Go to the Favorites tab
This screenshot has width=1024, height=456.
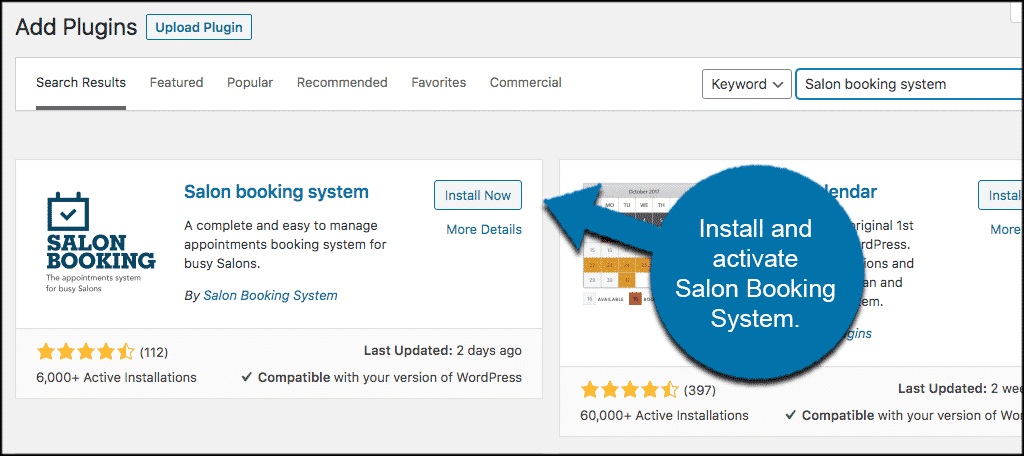[439, 83]
